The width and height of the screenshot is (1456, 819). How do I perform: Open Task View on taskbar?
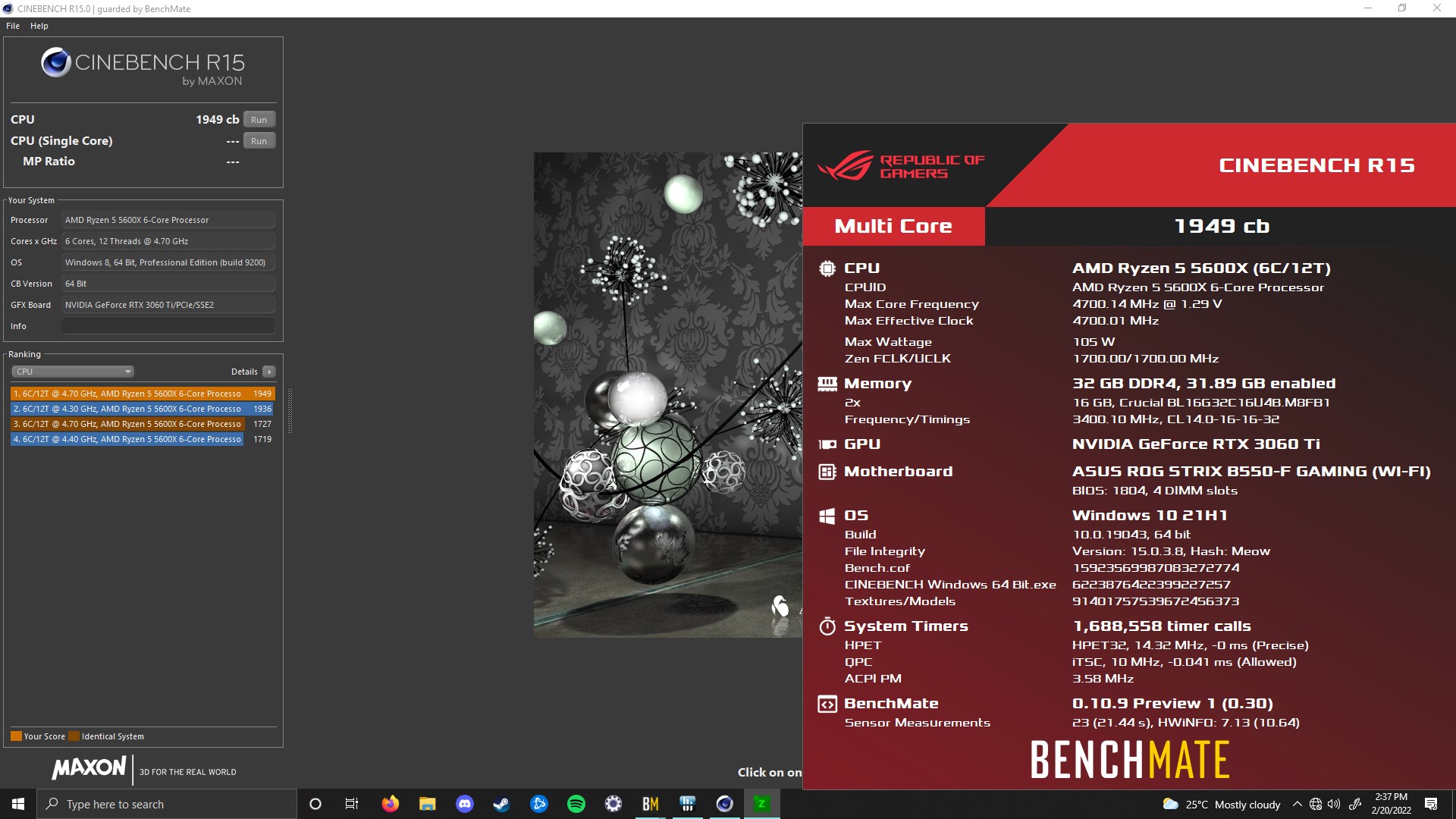352,804
